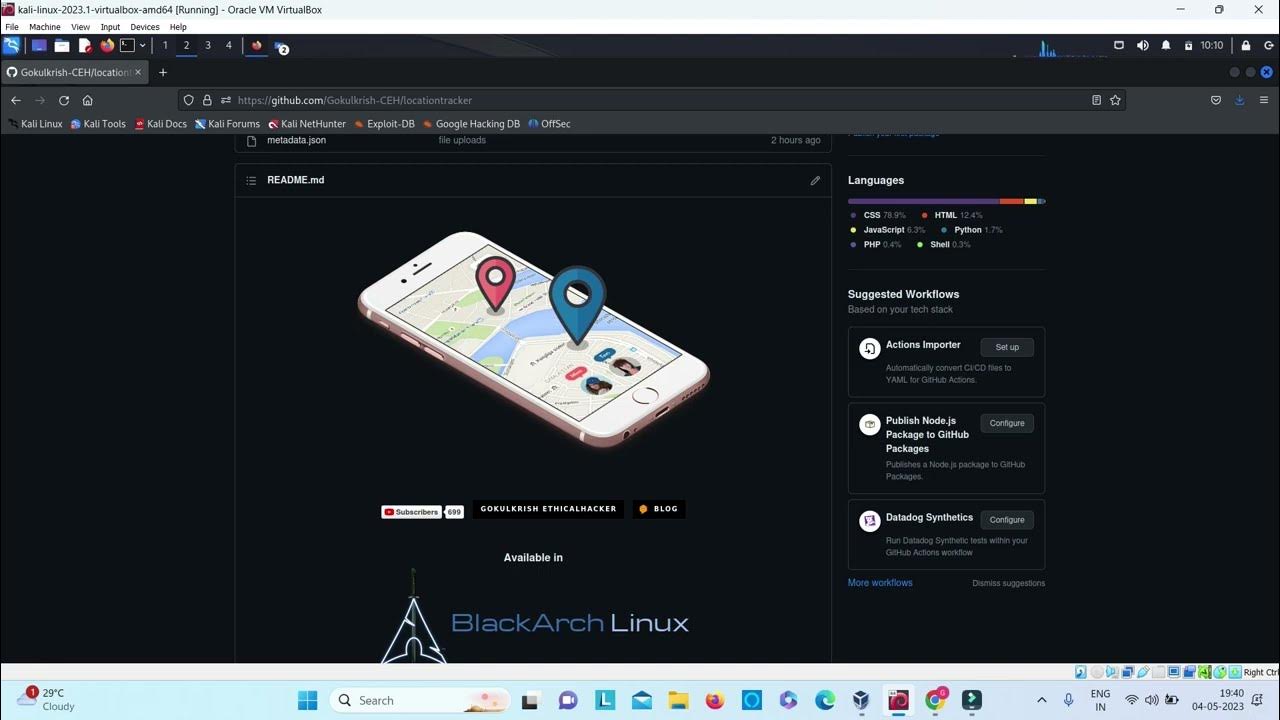The height and width of the screenshot is (720, 1280).
Task: Open the VirtualBox Devices menu
Action: click(x=145, y=27)
